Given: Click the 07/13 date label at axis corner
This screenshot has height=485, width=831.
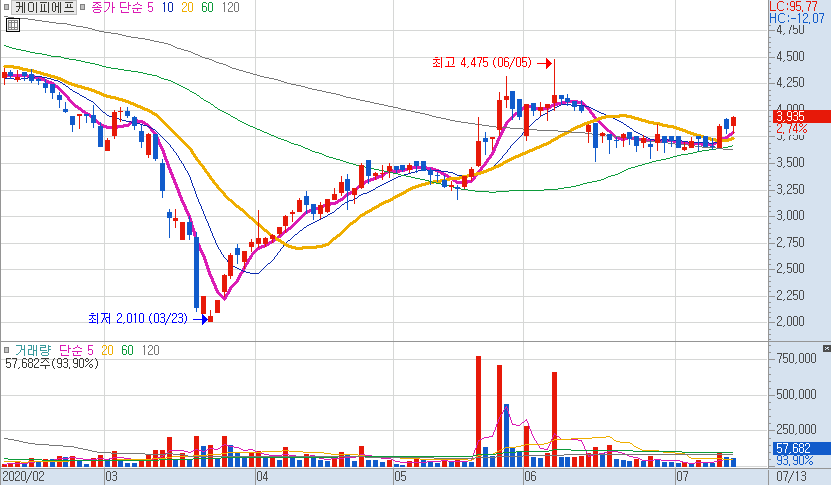Looking at the screenshot, I should pos(791,476).
